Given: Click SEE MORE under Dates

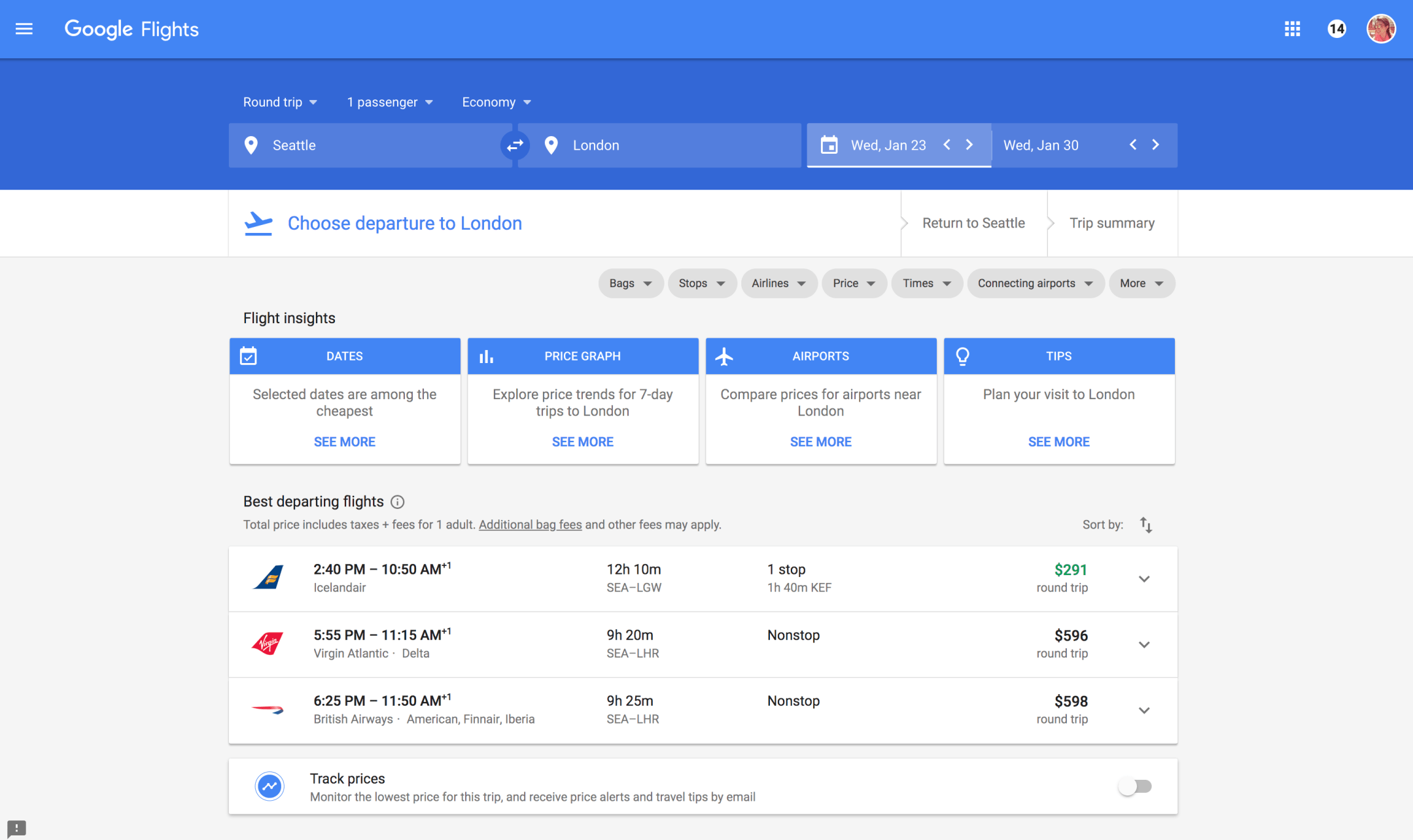Looking at the screenshot, I should point(345,442).
